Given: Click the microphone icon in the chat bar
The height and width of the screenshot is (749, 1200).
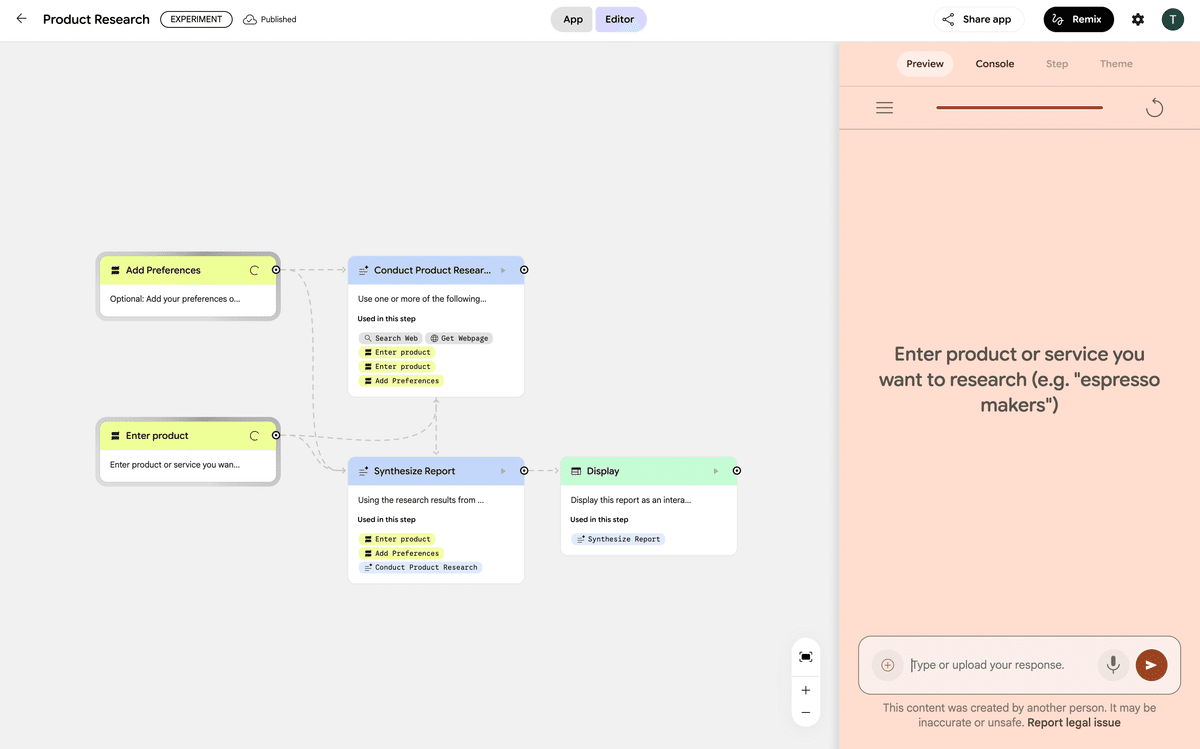Looking at the screenshot, I should pos(1112,664).
